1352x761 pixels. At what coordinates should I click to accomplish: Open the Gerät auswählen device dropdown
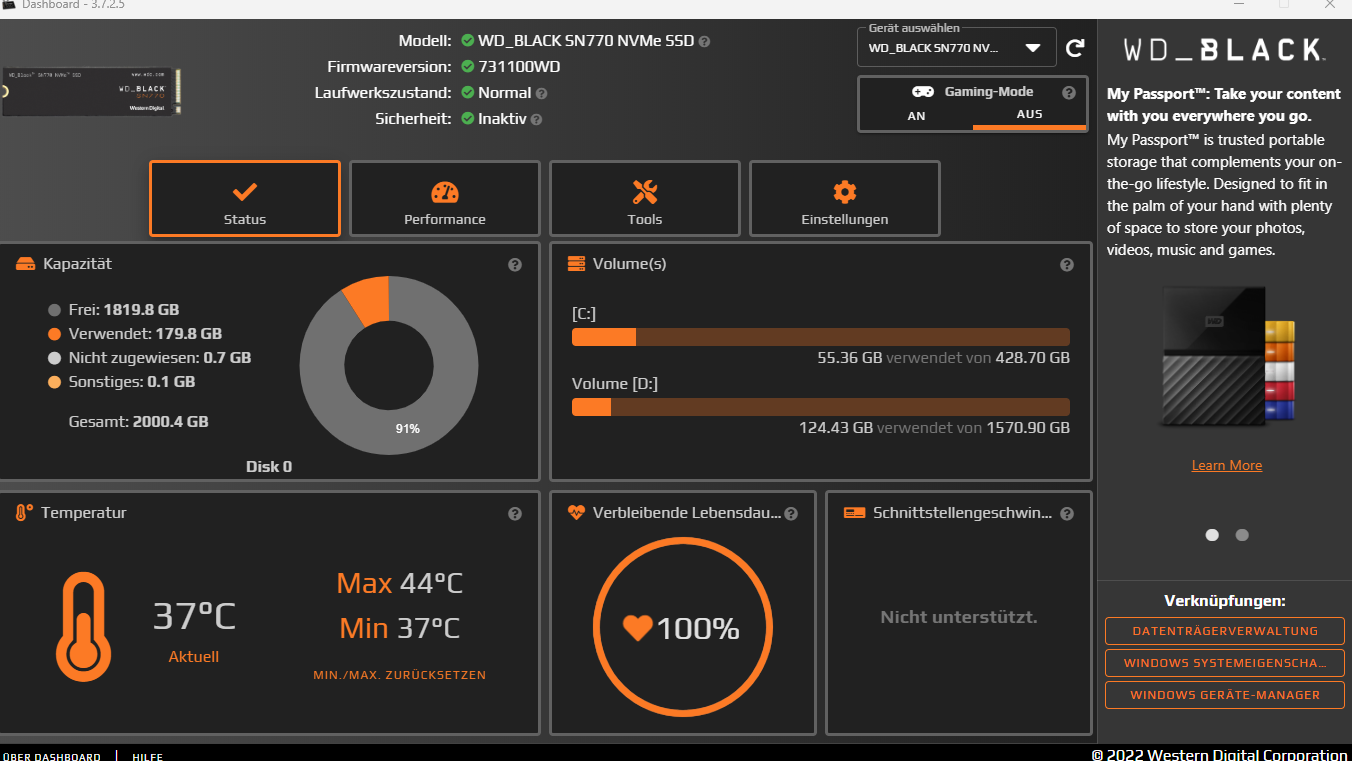pos(956,48)
